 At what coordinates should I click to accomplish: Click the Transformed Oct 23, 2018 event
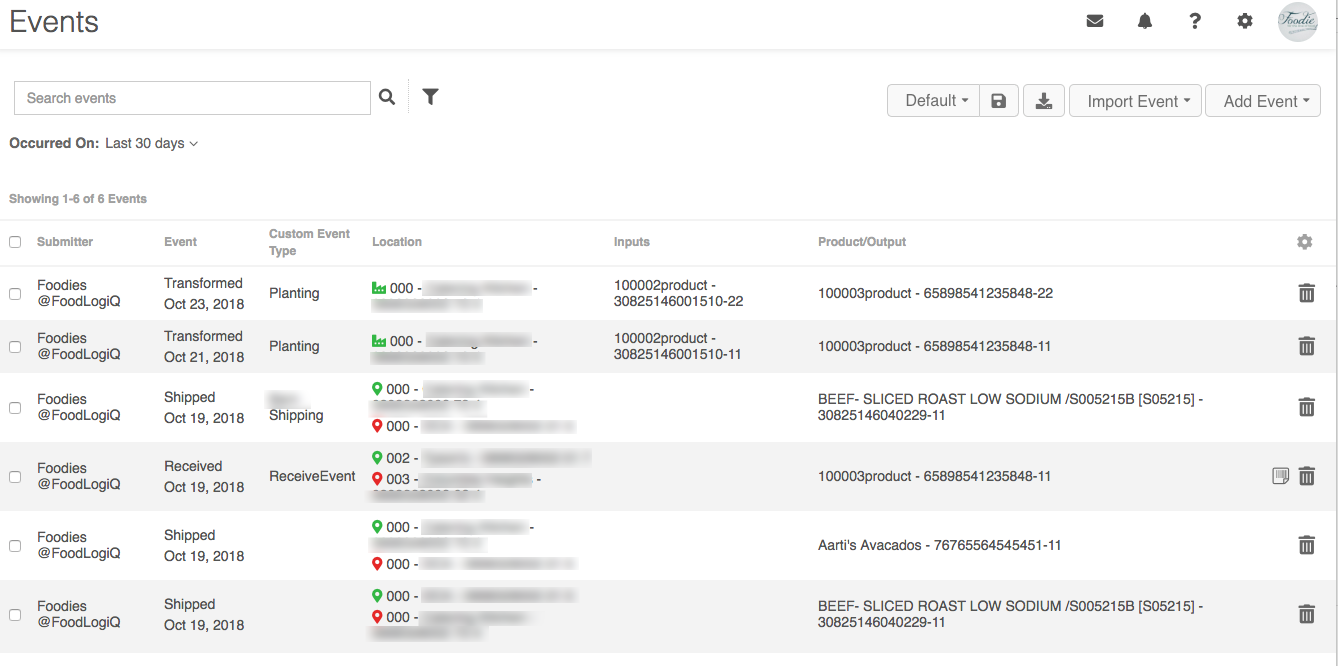(x=204, y=293)
